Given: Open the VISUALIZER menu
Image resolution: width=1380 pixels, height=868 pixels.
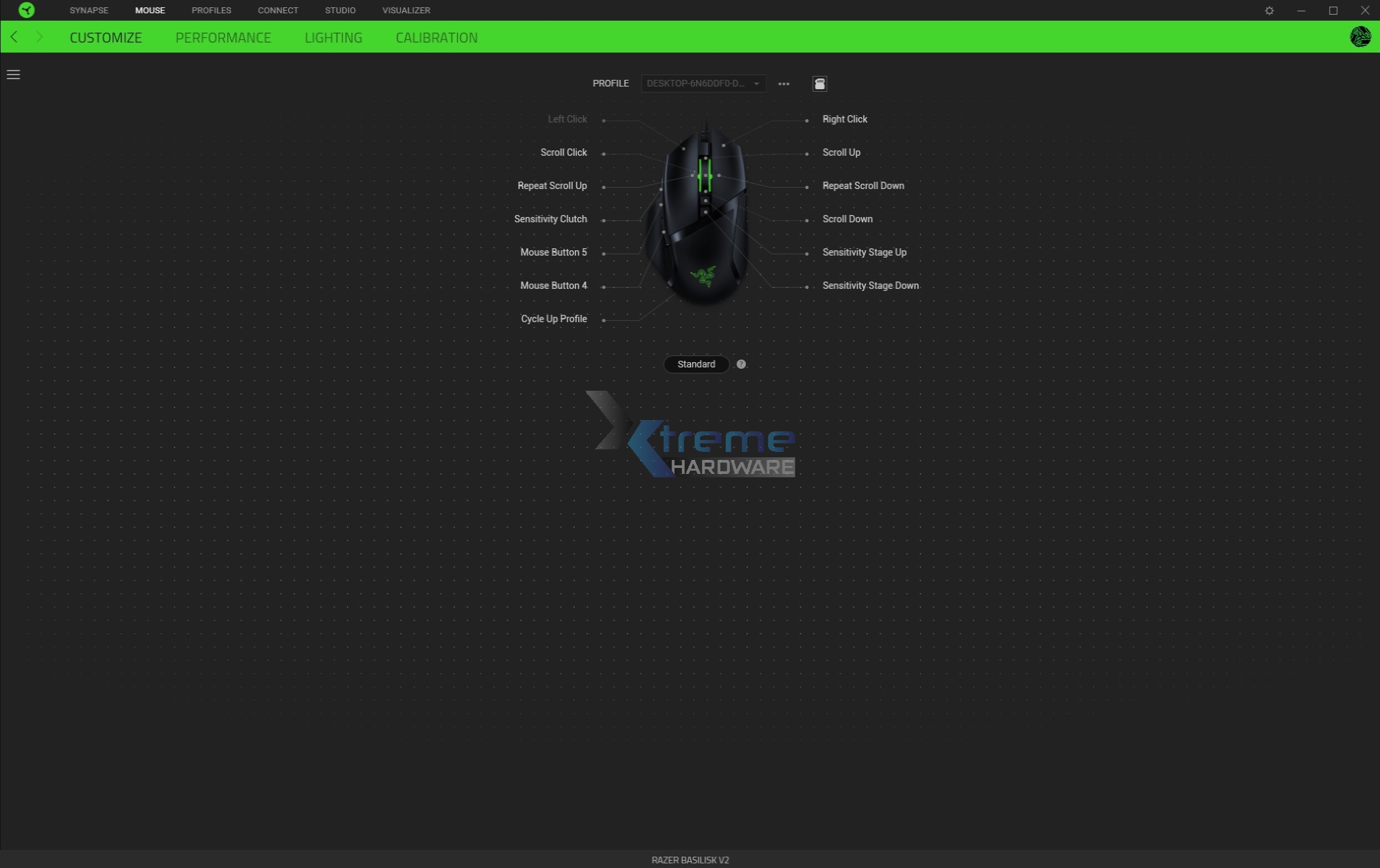Looking at the screenshot, I should [x=406, y=10].
